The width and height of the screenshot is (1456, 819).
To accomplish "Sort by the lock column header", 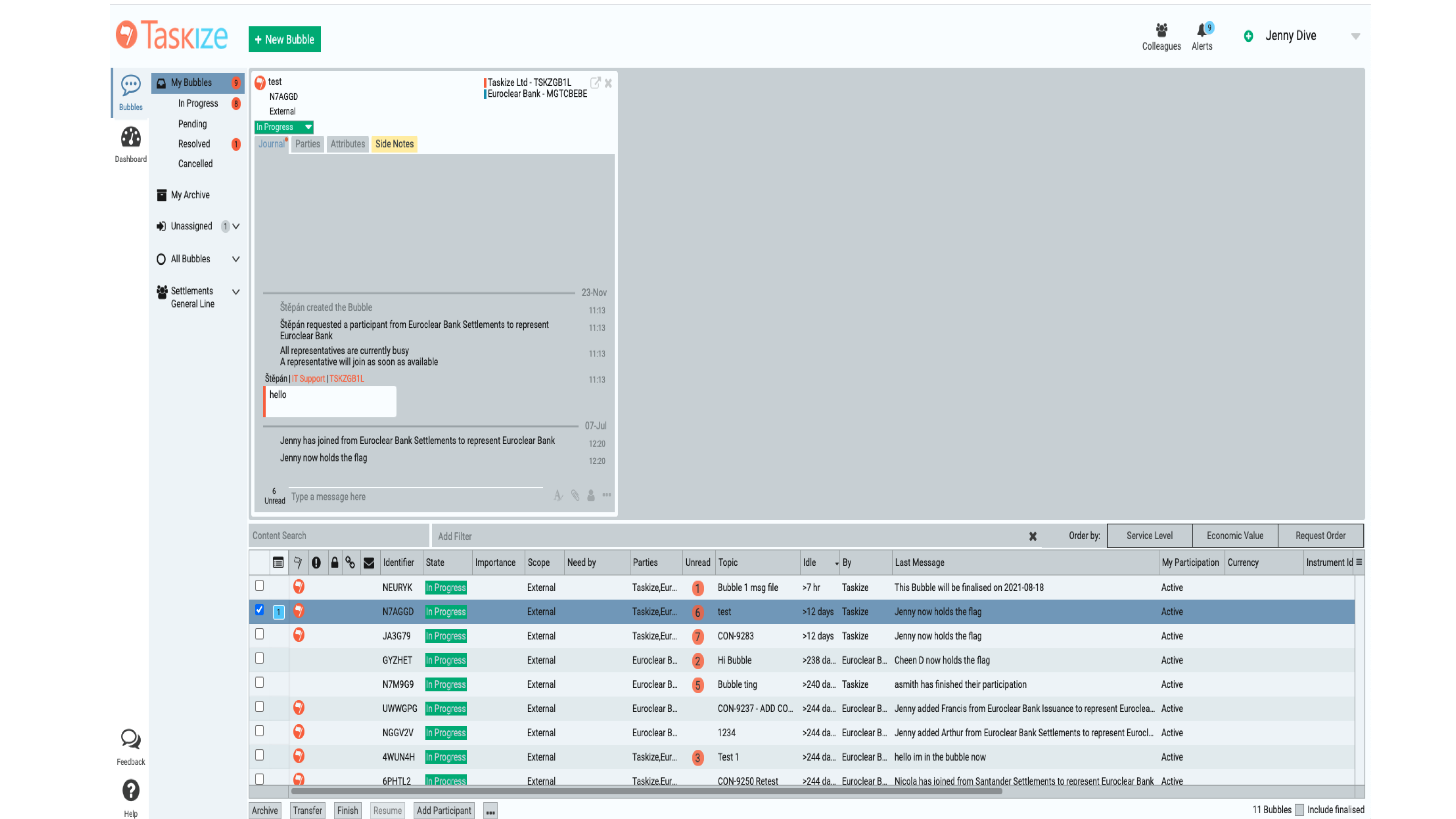I will point(334,562).
